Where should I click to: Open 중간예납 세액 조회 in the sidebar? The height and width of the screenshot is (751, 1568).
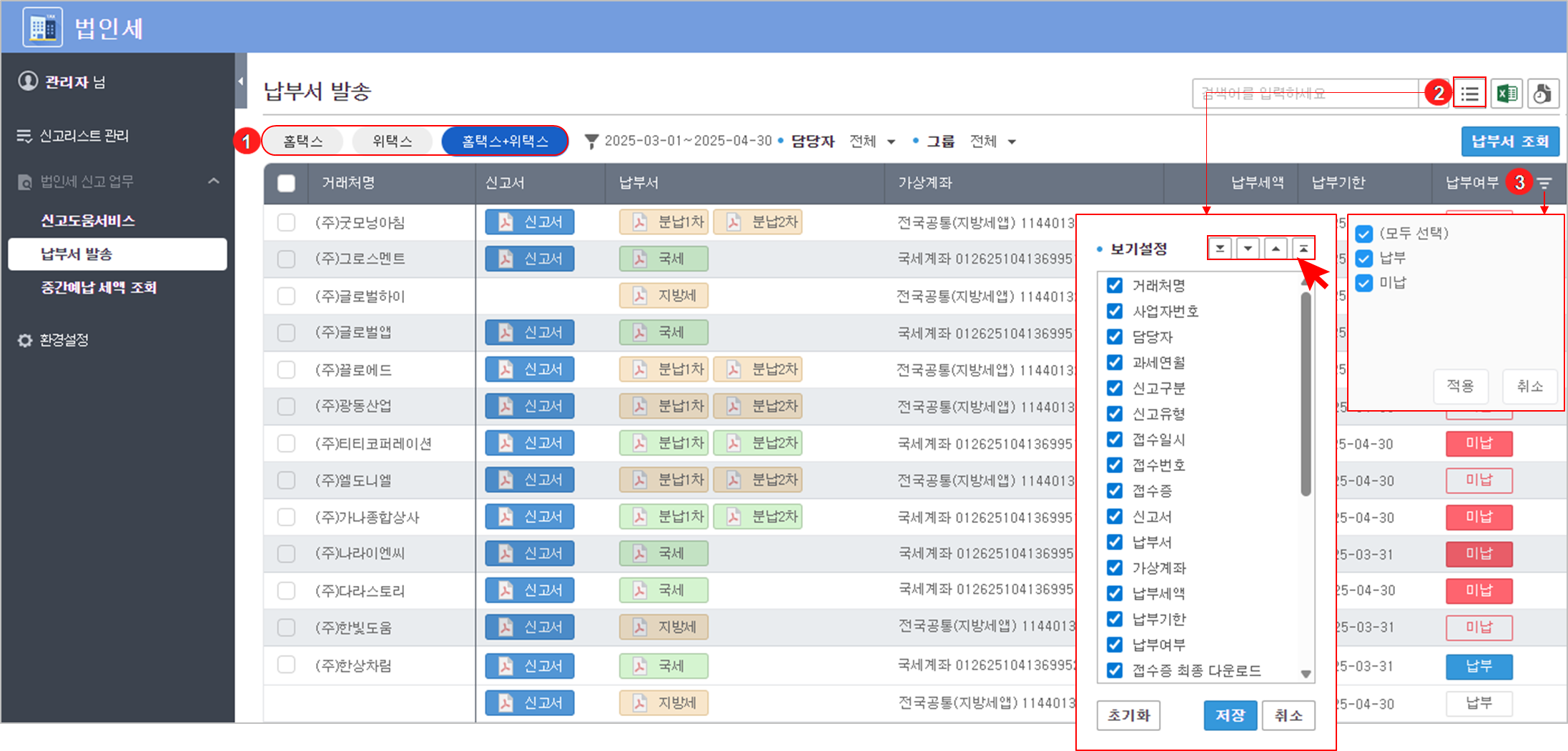[99, 288]
